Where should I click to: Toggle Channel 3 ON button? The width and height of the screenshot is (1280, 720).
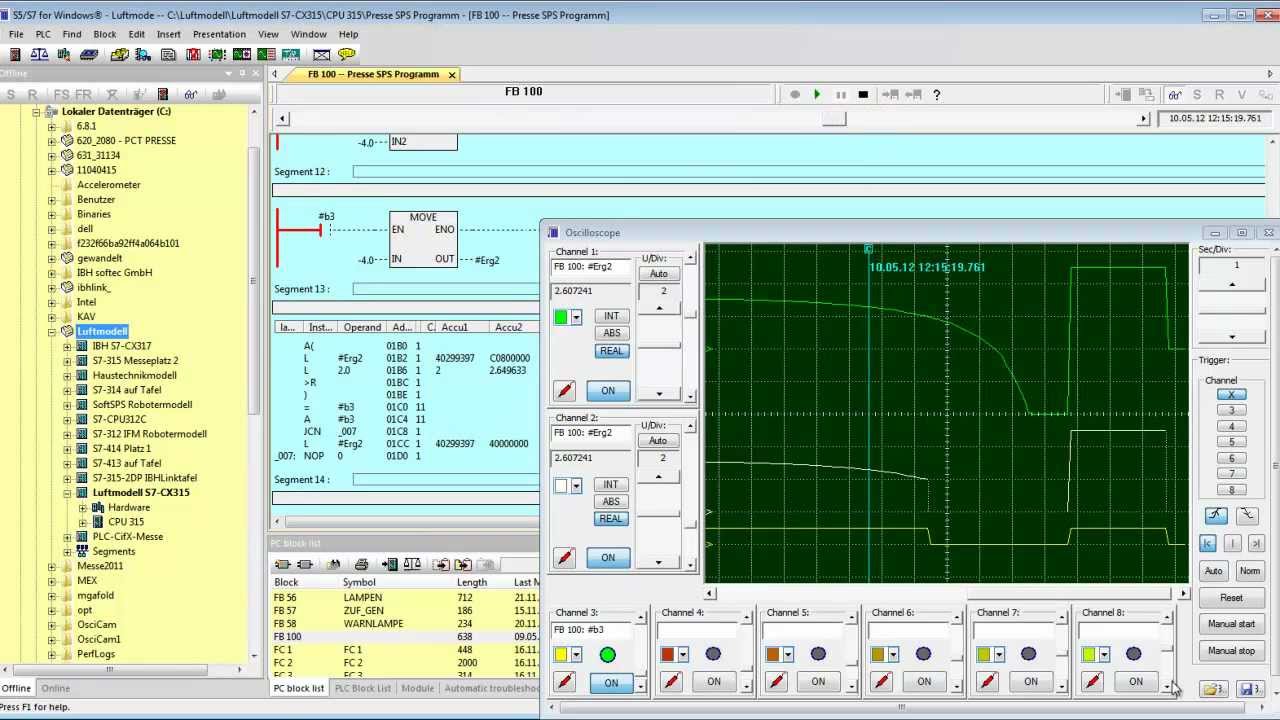tap(611, 683)
